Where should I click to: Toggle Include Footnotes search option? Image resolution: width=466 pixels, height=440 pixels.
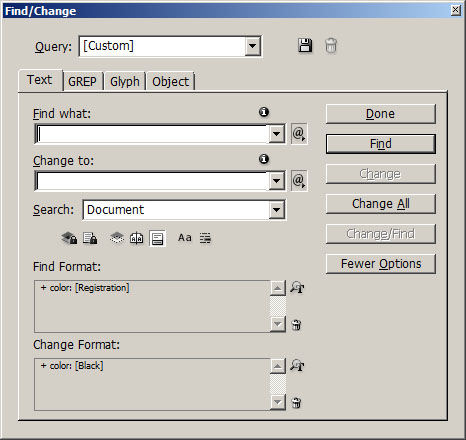click(x=157, y=238)
